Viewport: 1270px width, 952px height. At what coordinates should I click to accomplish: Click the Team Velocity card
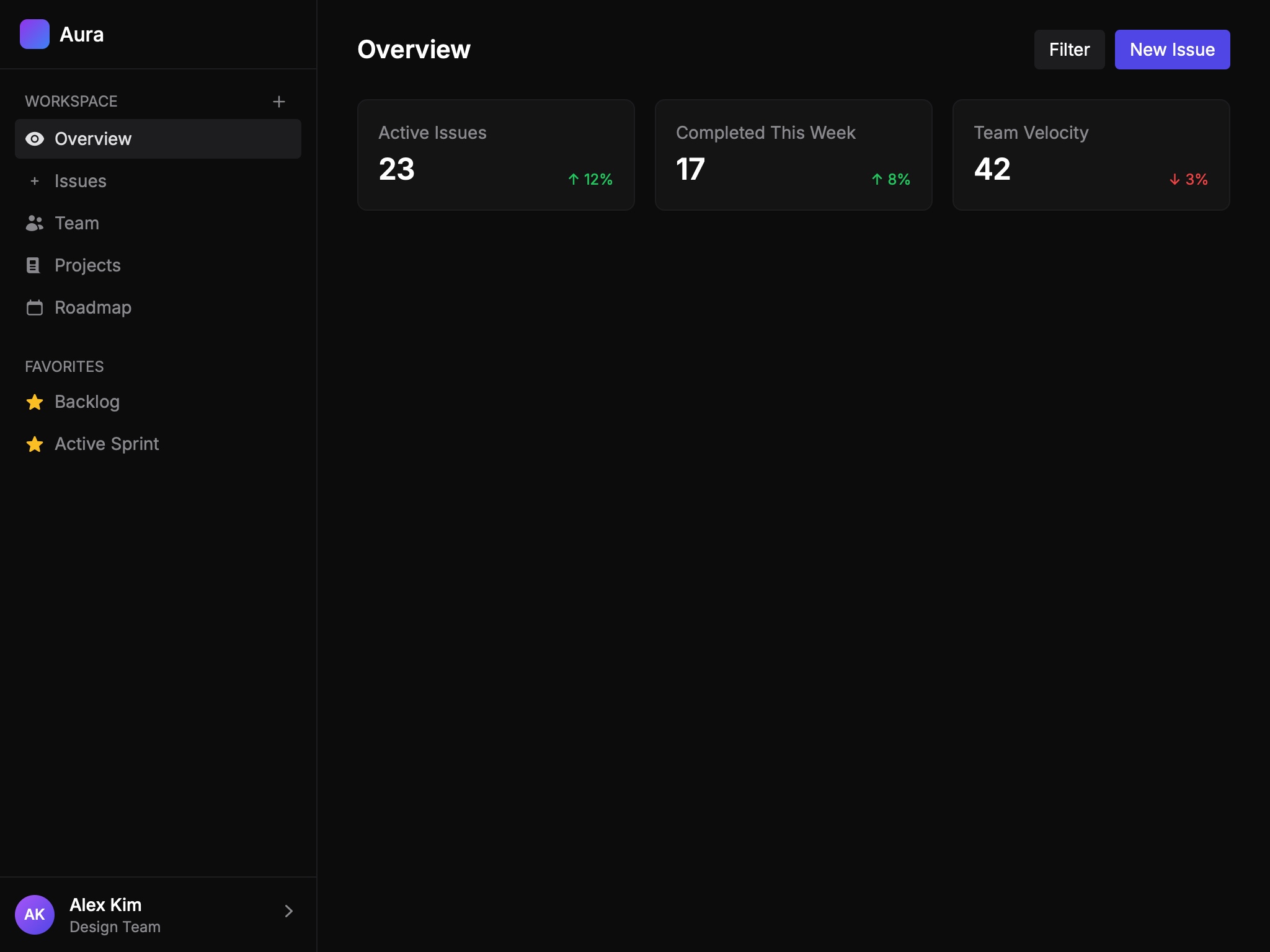[1090, 154]
